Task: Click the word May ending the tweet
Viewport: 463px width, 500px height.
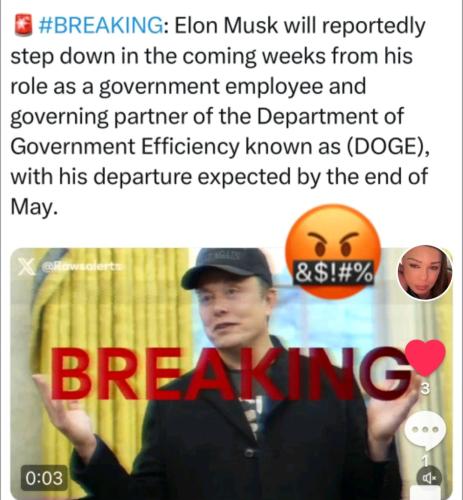Action: pos(32,207)
